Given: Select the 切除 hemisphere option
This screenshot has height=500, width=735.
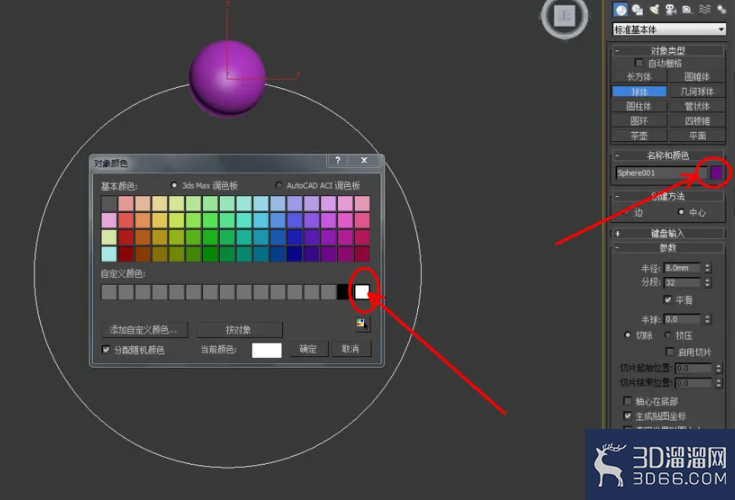Looking at the screenshot, I should point(627,335).
